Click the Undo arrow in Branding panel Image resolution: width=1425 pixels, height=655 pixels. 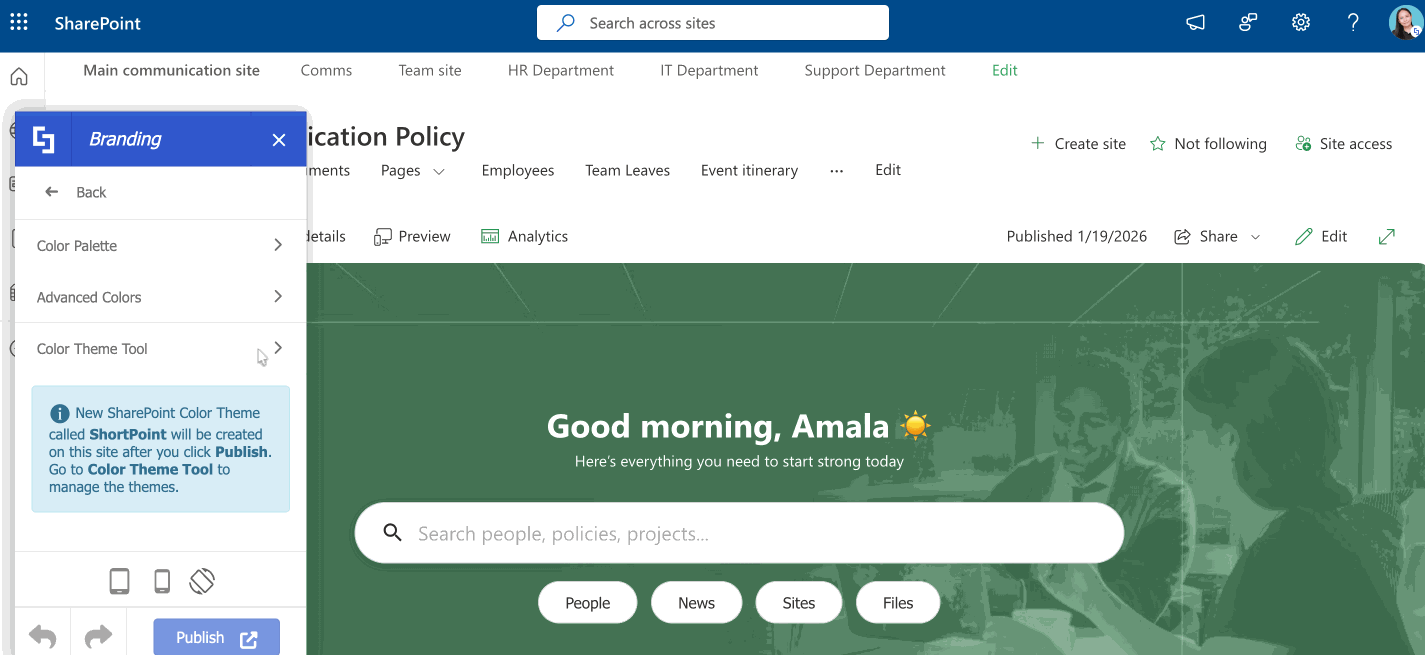click(x=42, y=637)
